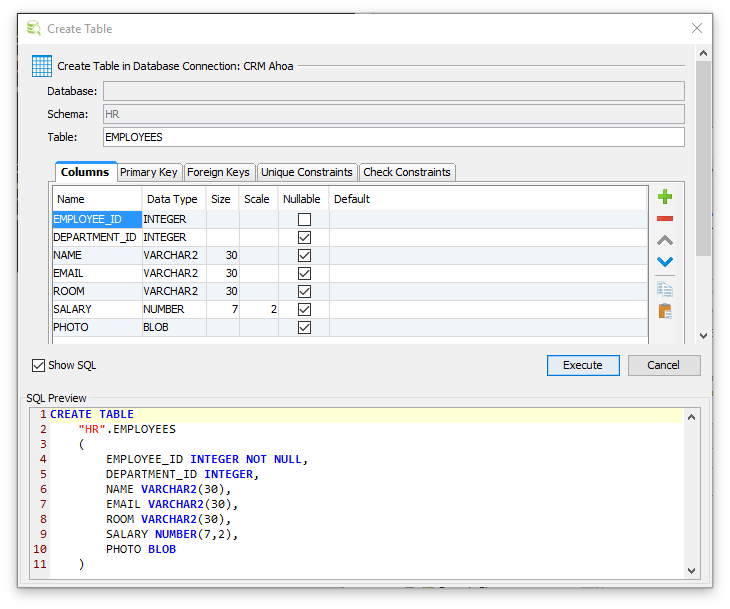
Task: Select the EMAIL name cell
Action: [97, 273]
